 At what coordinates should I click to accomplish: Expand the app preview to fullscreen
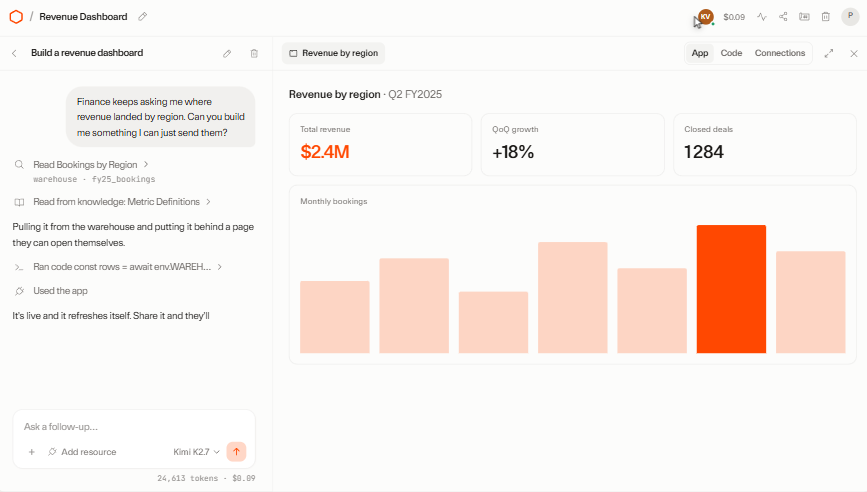[828, 54]
